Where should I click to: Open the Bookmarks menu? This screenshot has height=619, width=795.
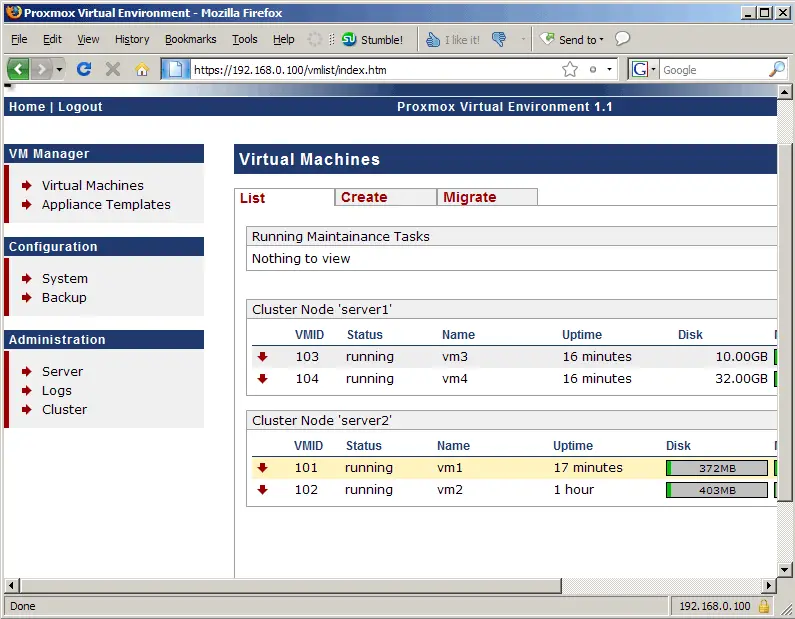click(191, 39)
